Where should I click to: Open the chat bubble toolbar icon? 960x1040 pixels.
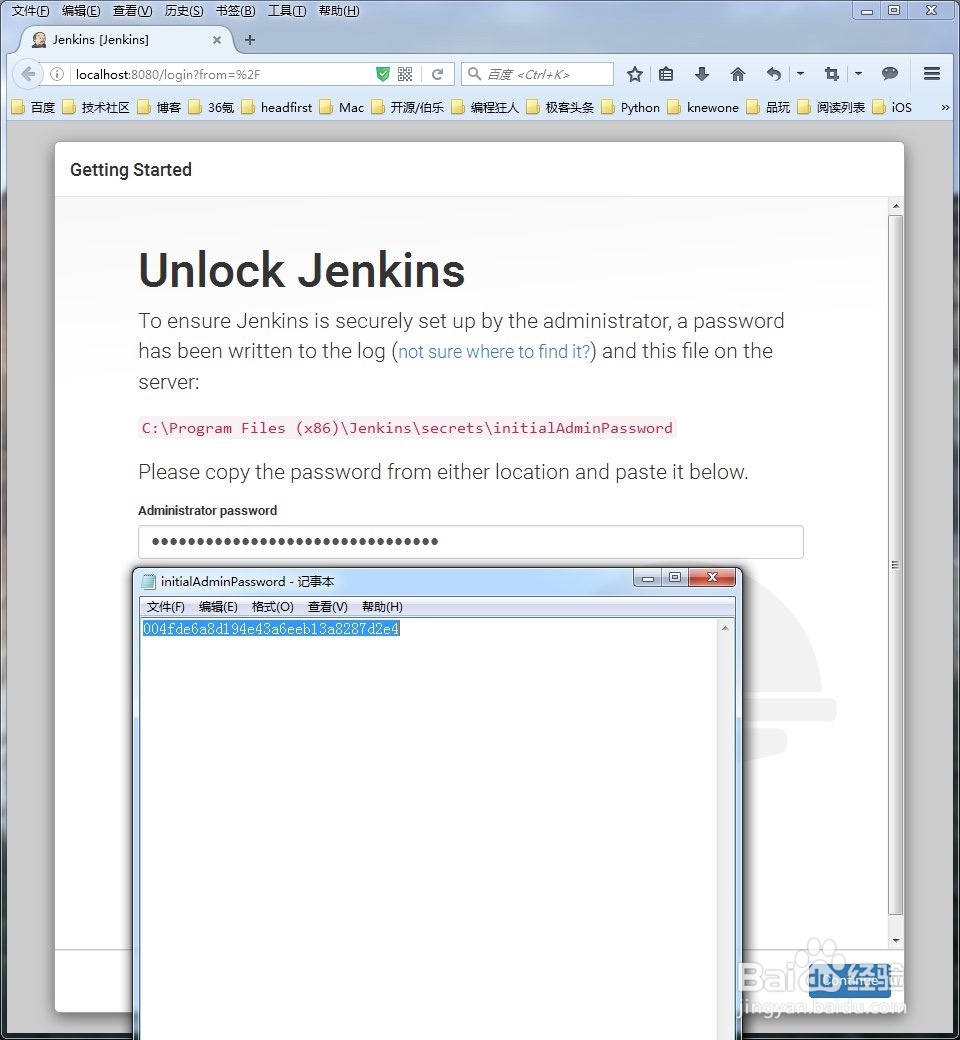890,74
